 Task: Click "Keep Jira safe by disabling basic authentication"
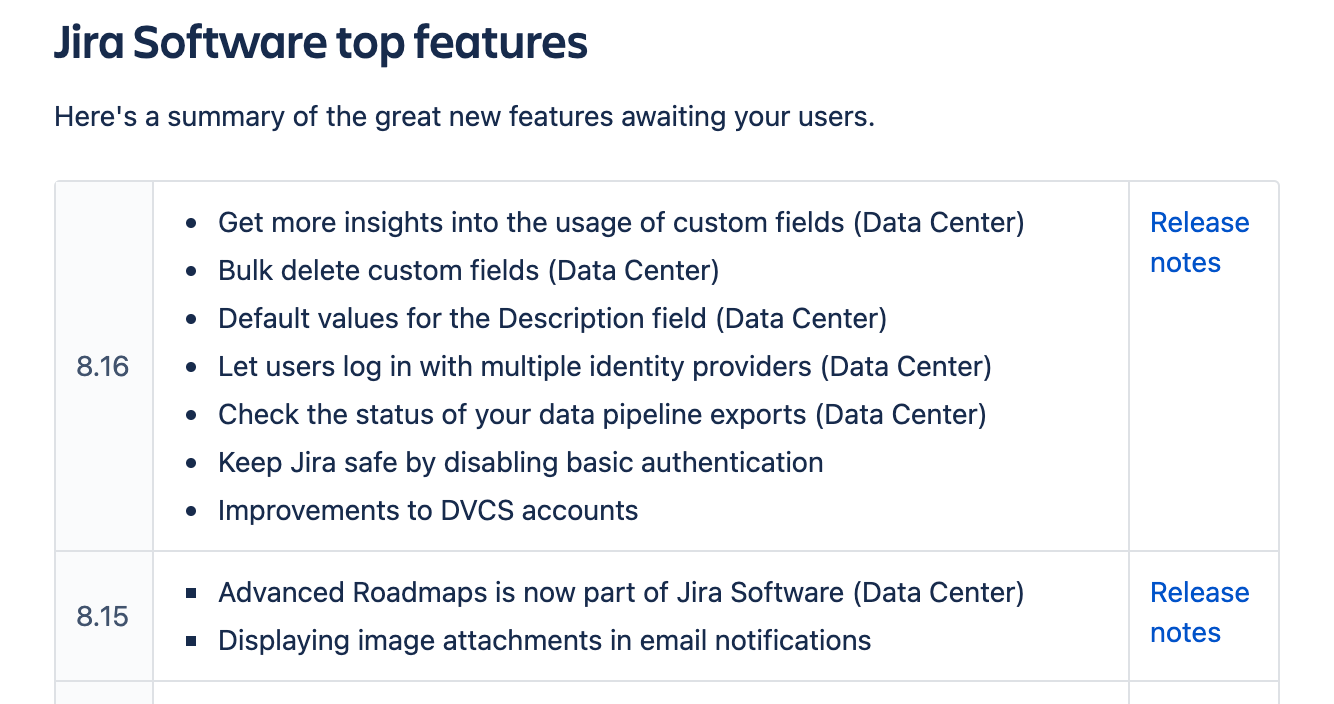(x=521, y=462)
